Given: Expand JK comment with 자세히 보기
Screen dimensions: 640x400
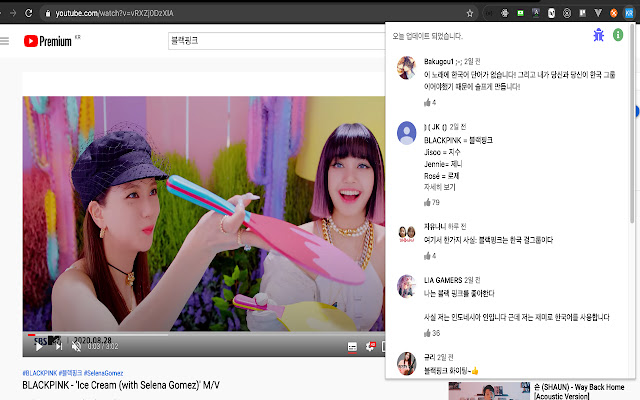Looking at the screenshot, I should (x=440, y=187).
